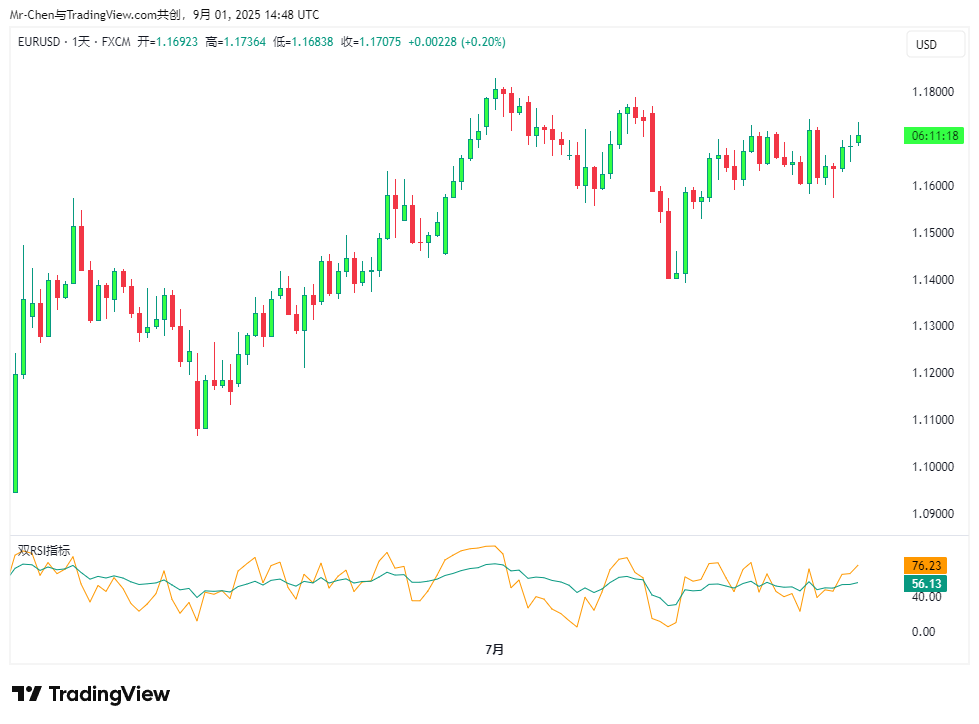Click the open price value 1.16923
Viewport: 979px width, 724px height.
click(177, 42)
